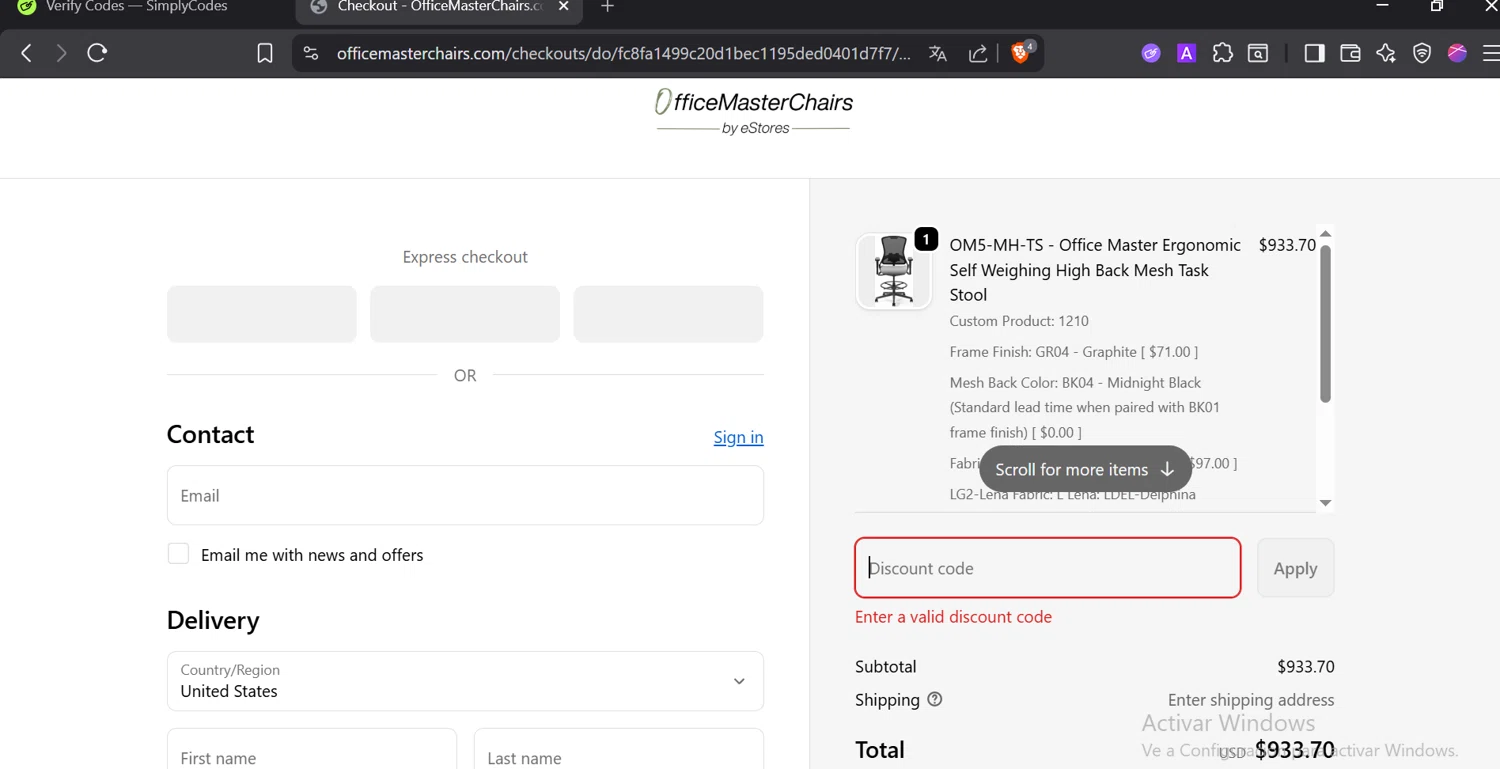Focus the Discount code field

coord(1048,568)
